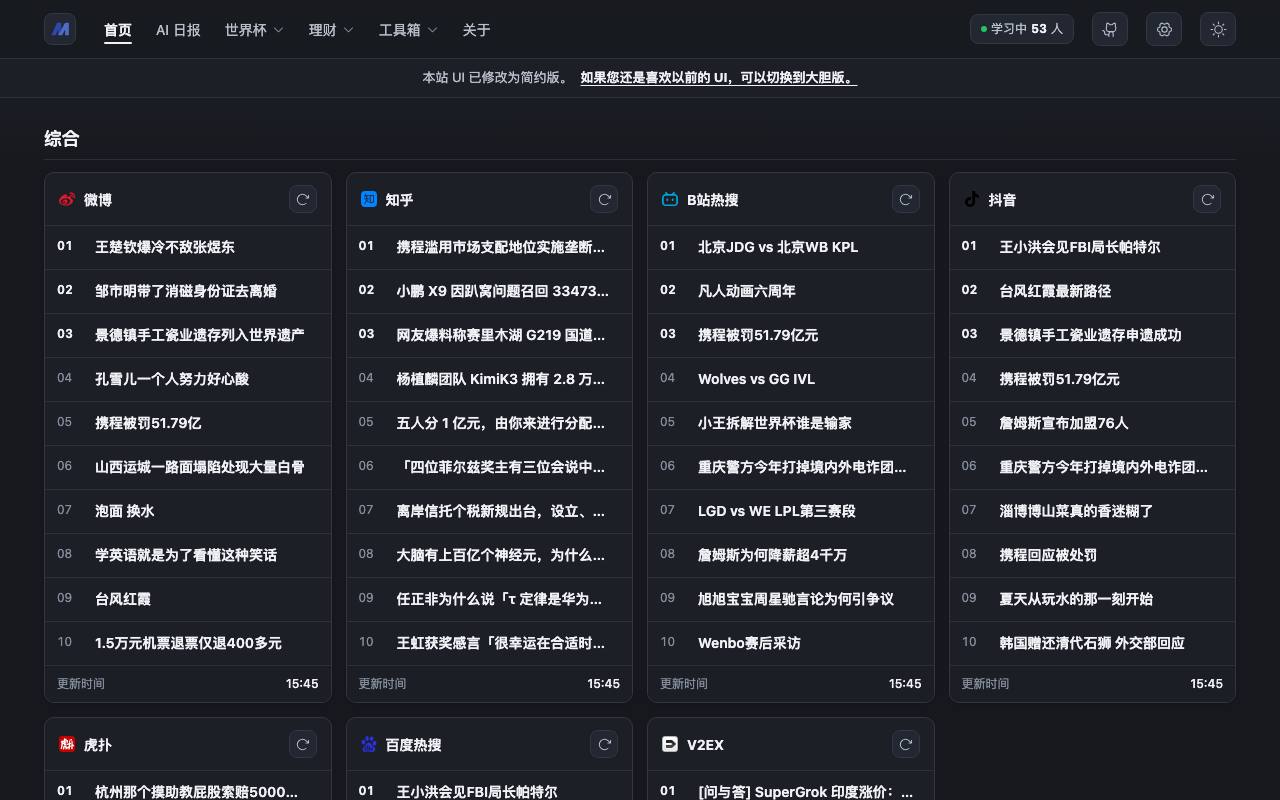Open 知乎 item 杨植麟团队 KimiK3
1280x800 pixels.
[489, 379]
